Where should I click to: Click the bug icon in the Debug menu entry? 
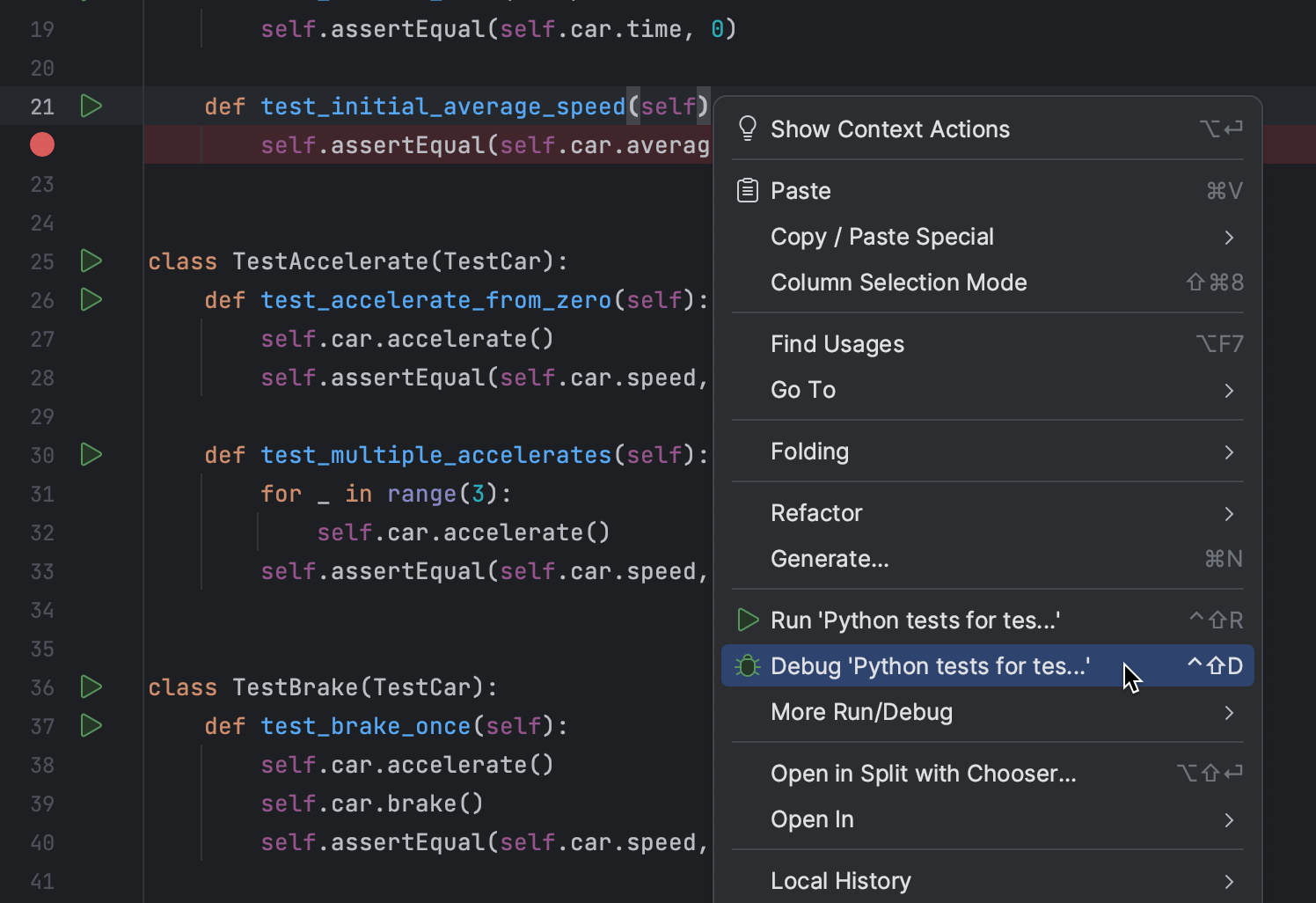tap(747, 665)
